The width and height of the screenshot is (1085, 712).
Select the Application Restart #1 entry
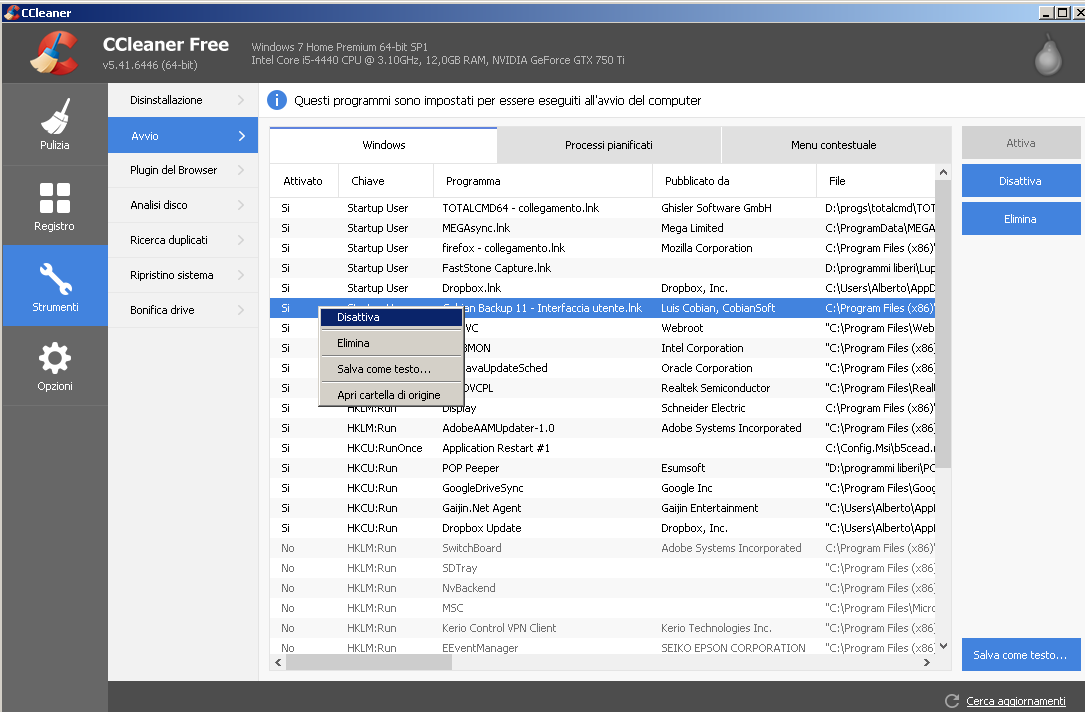pos(602,448)
